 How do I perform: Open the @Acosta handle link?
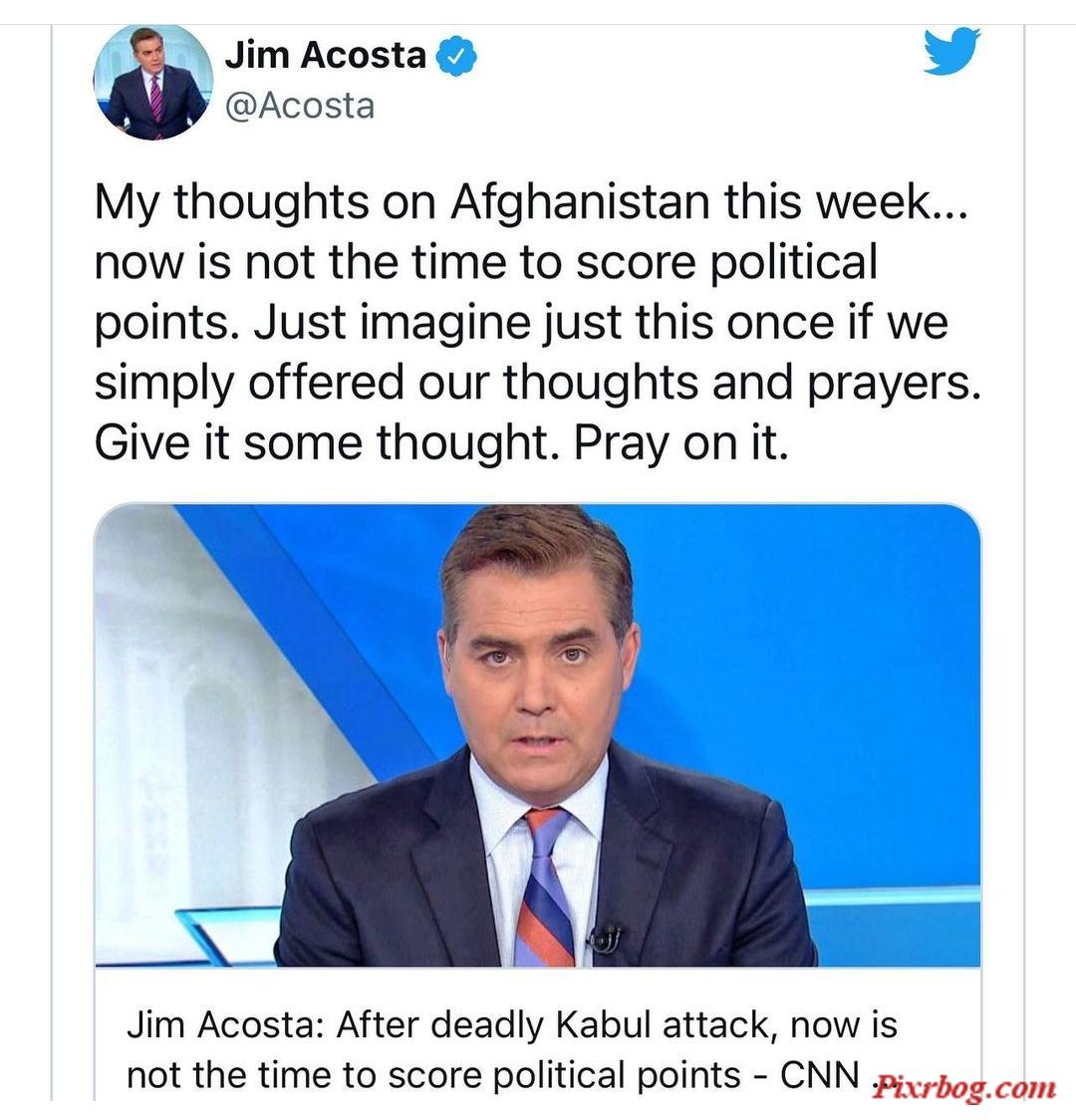(x=300, y=106)
